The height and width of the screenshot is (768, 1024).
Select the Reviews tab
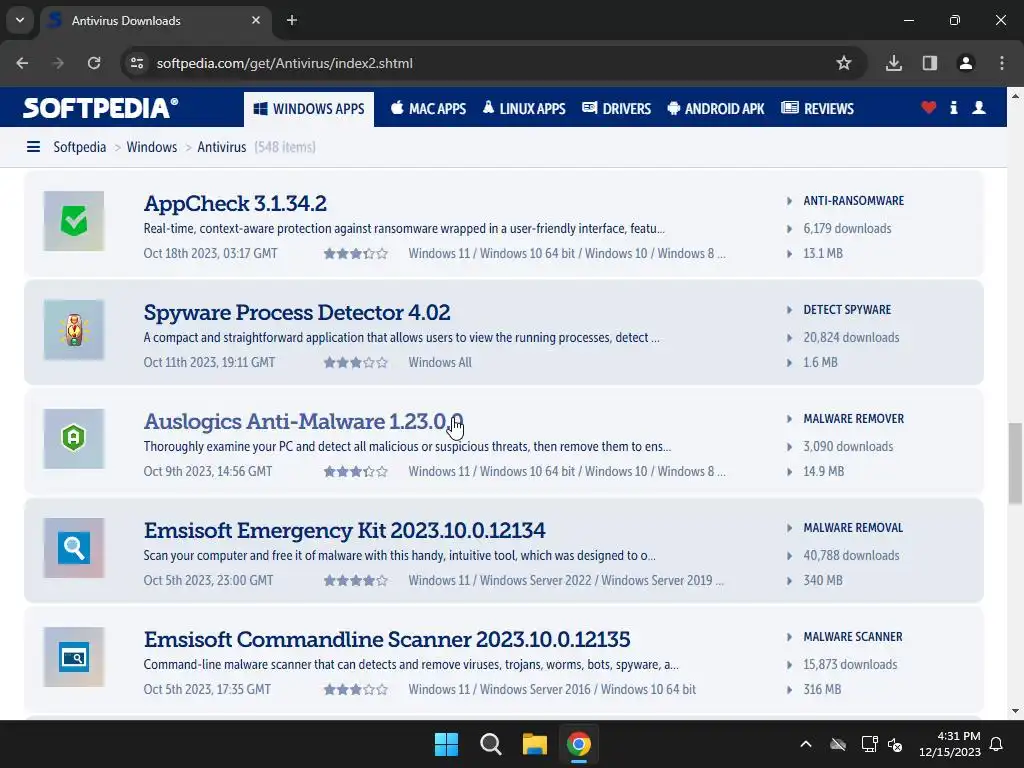(818, 108)
